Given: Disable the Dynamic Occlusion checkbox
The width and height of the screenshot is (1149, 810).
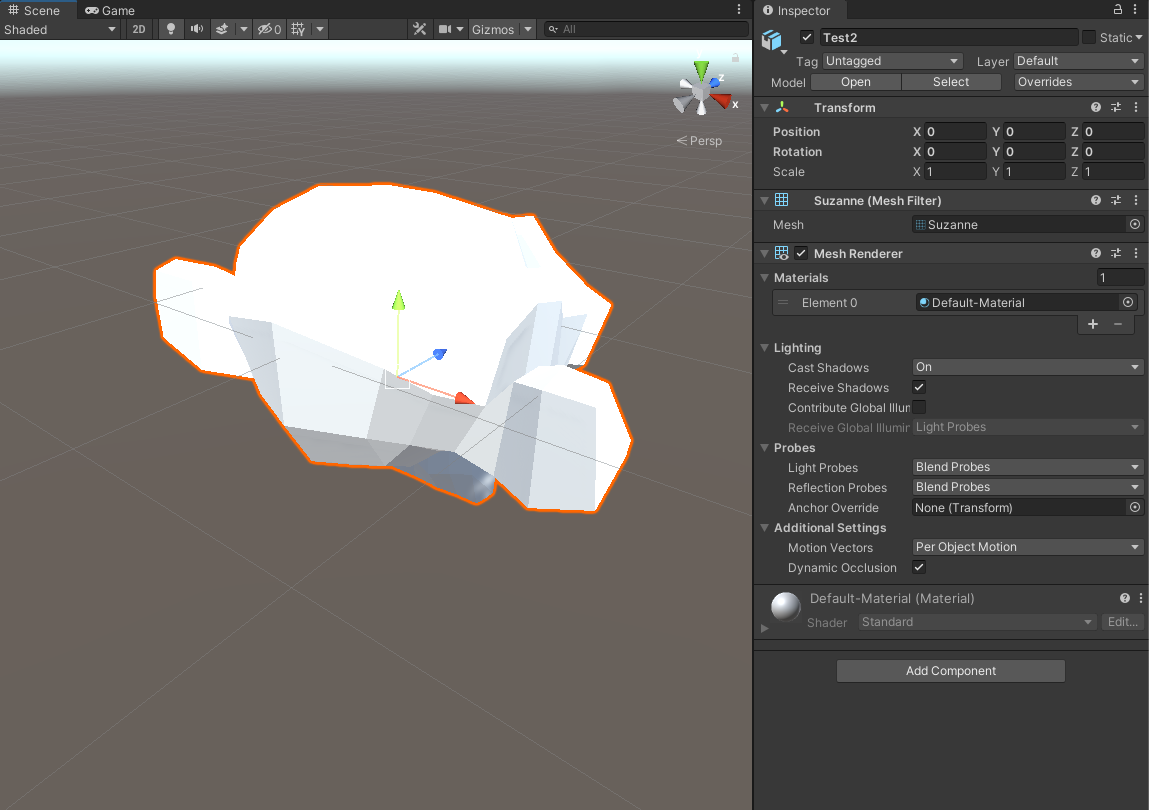Looking at the screenshot, I should pos(919,567).
